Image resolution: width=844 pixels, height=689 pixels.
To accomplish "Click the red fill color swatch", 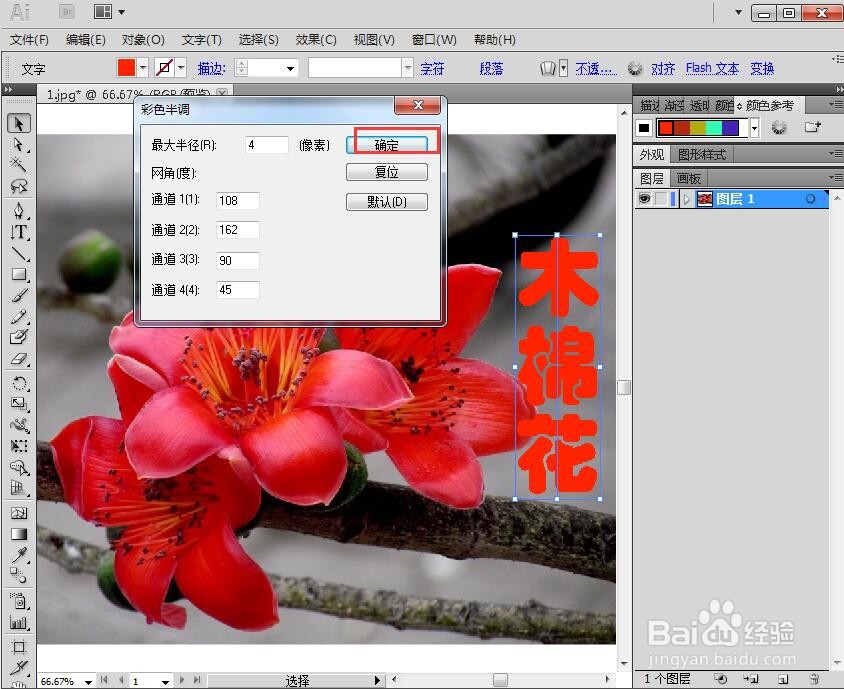I will coord(126,68).
